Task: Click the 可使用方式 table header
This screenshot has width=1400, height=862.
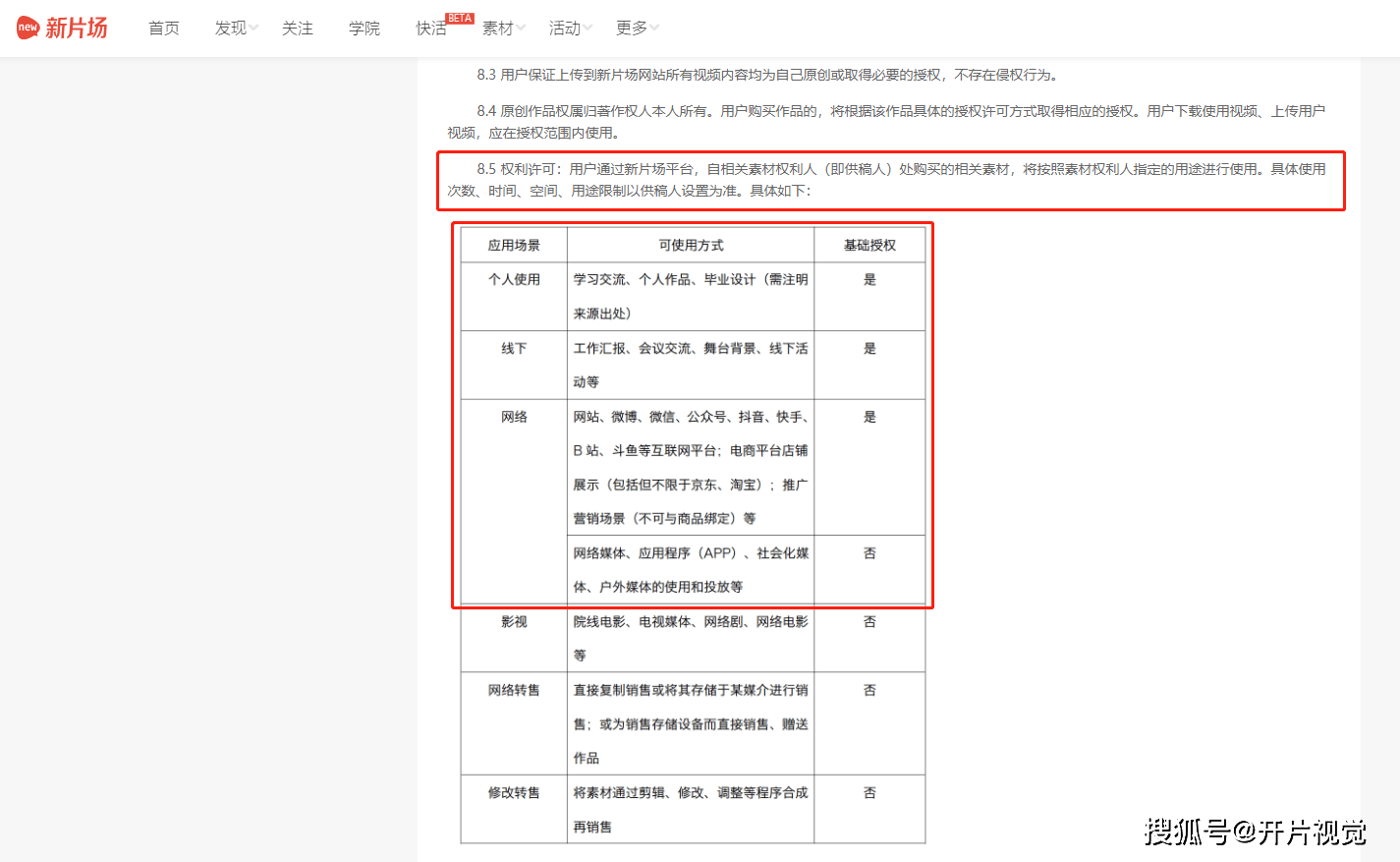Action: coord(691,245)
